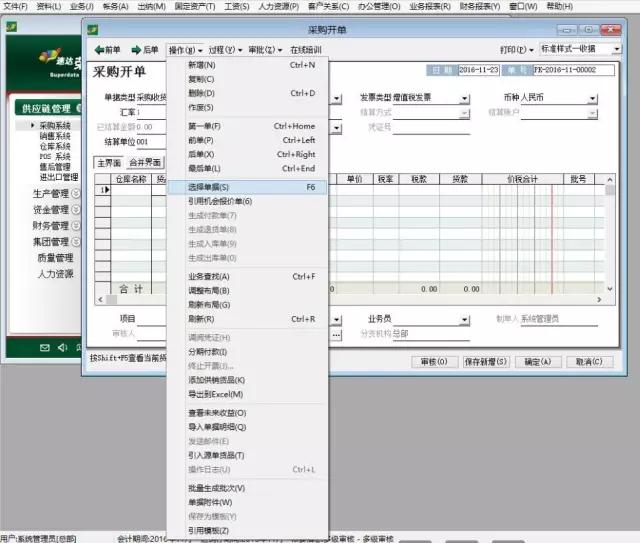Choose 刷新布局(G) menu entry

(x=247, y=305)
